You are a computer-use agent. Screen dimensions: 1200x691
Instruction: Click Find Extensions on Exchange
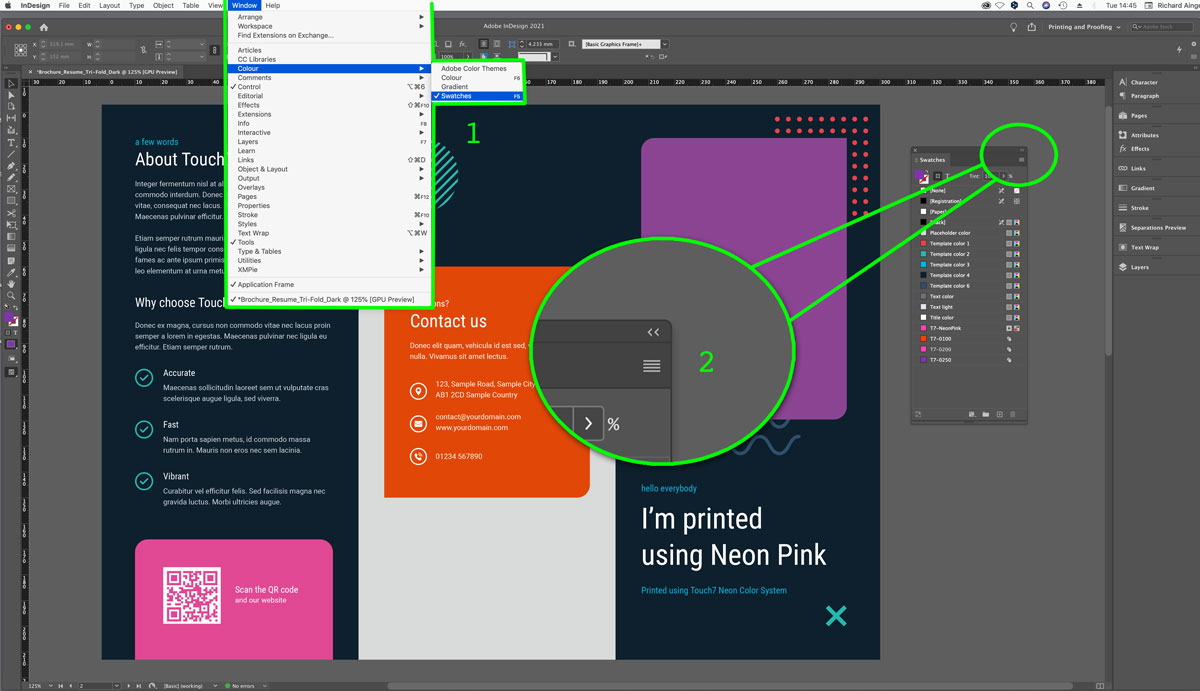pos(286,35)
